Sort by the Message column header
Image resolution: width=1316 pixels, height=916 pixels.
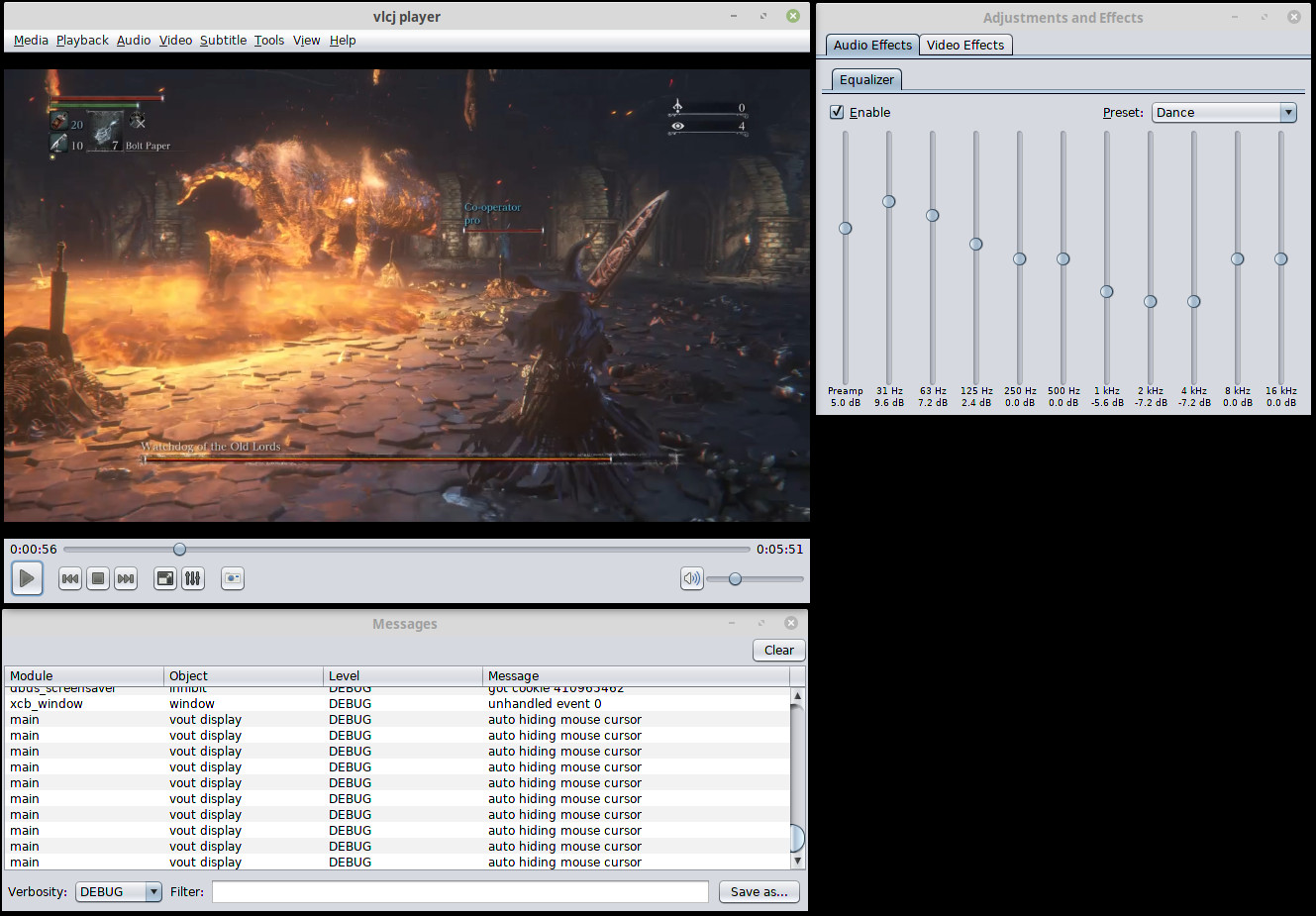click(636, 675)
